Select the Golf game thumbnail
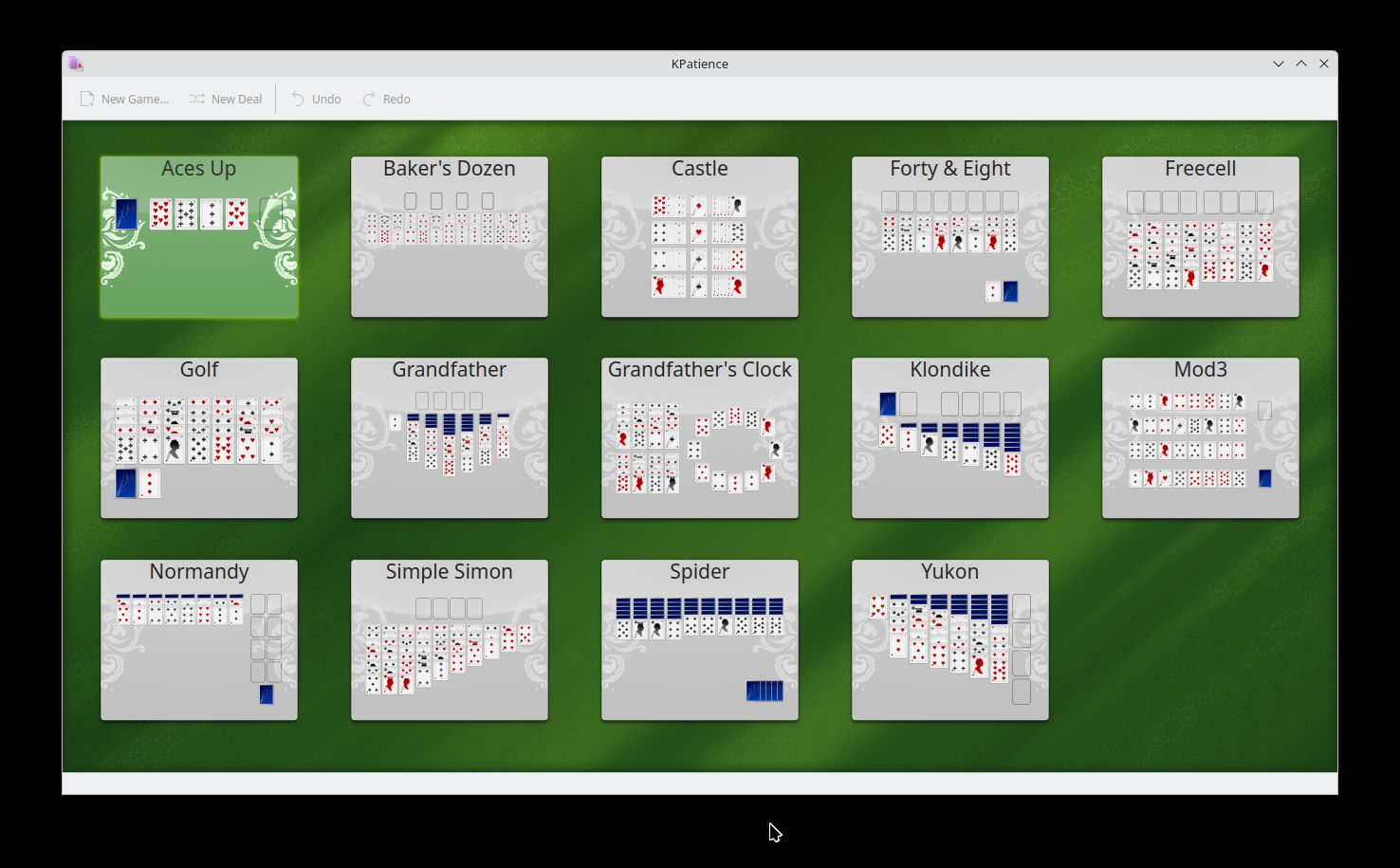 (199, 438)
